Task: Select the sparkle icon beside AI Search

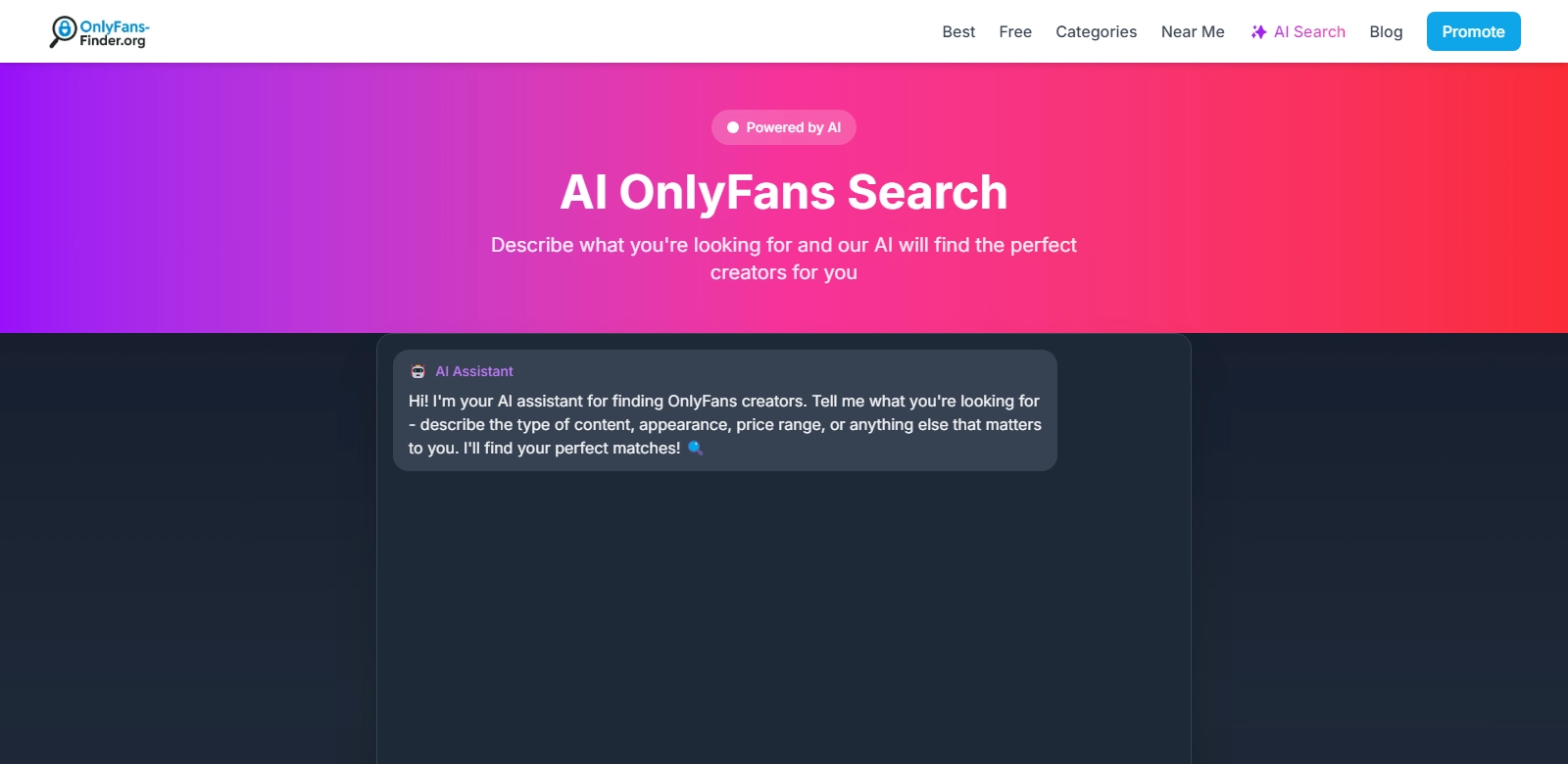Action: click(1257, 31)
